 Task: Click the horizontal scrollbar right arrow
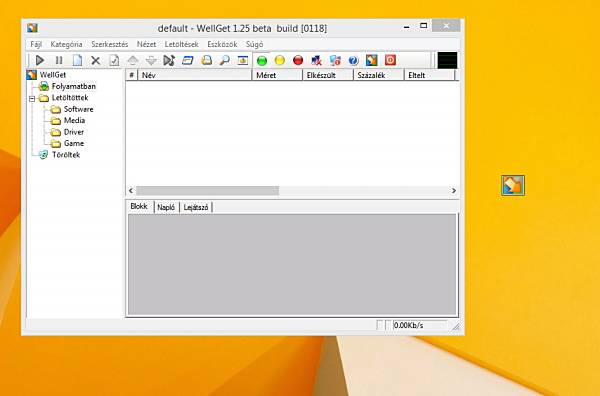tap(454, 191)
